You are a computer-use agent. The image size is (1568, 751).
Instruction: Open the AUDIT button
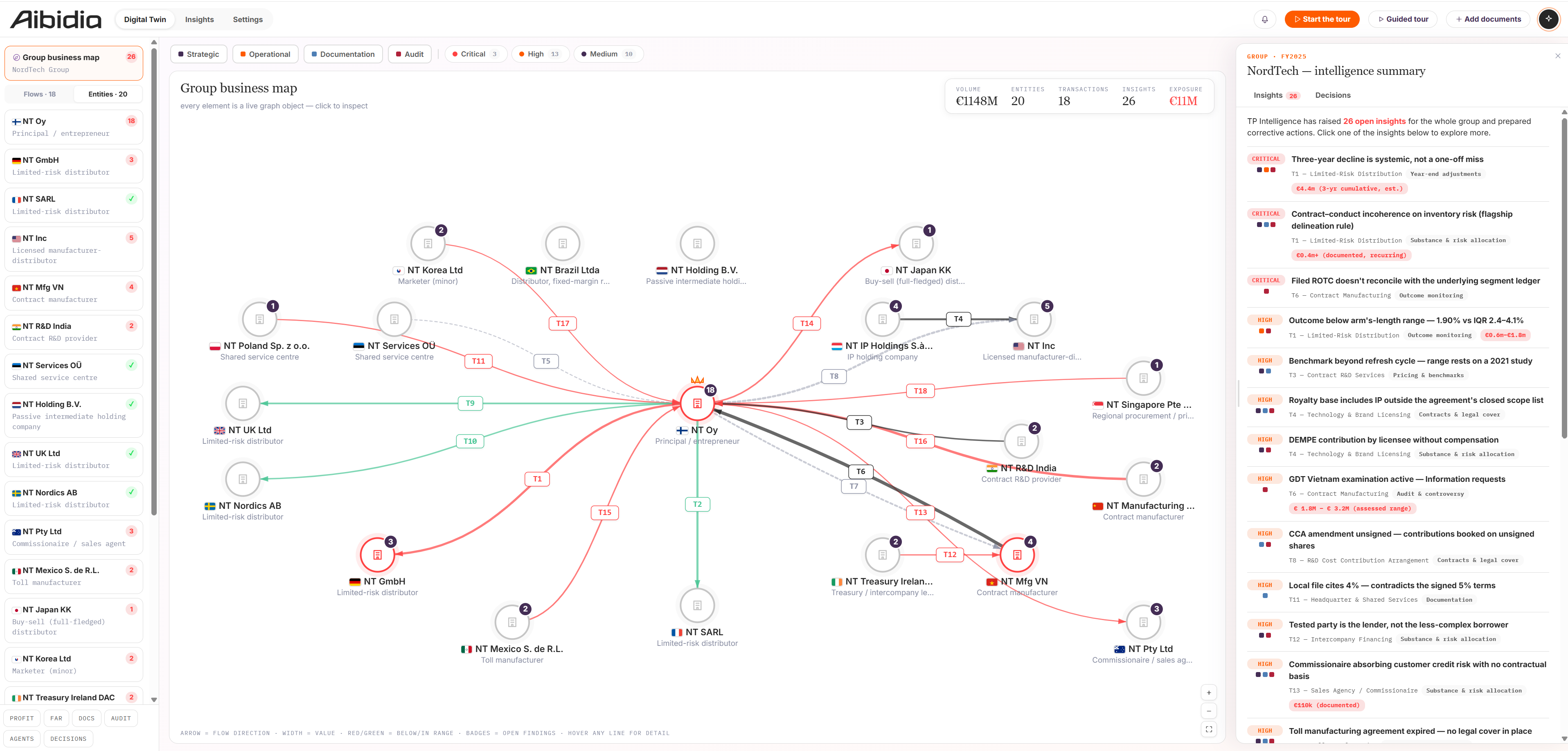[121, 718]
